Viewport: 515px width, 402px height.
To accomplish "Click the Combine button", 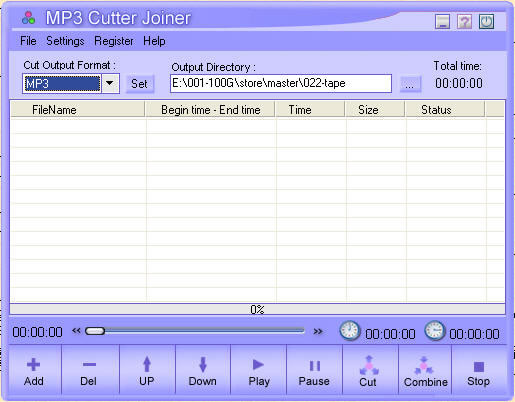I will click(425, 371).
